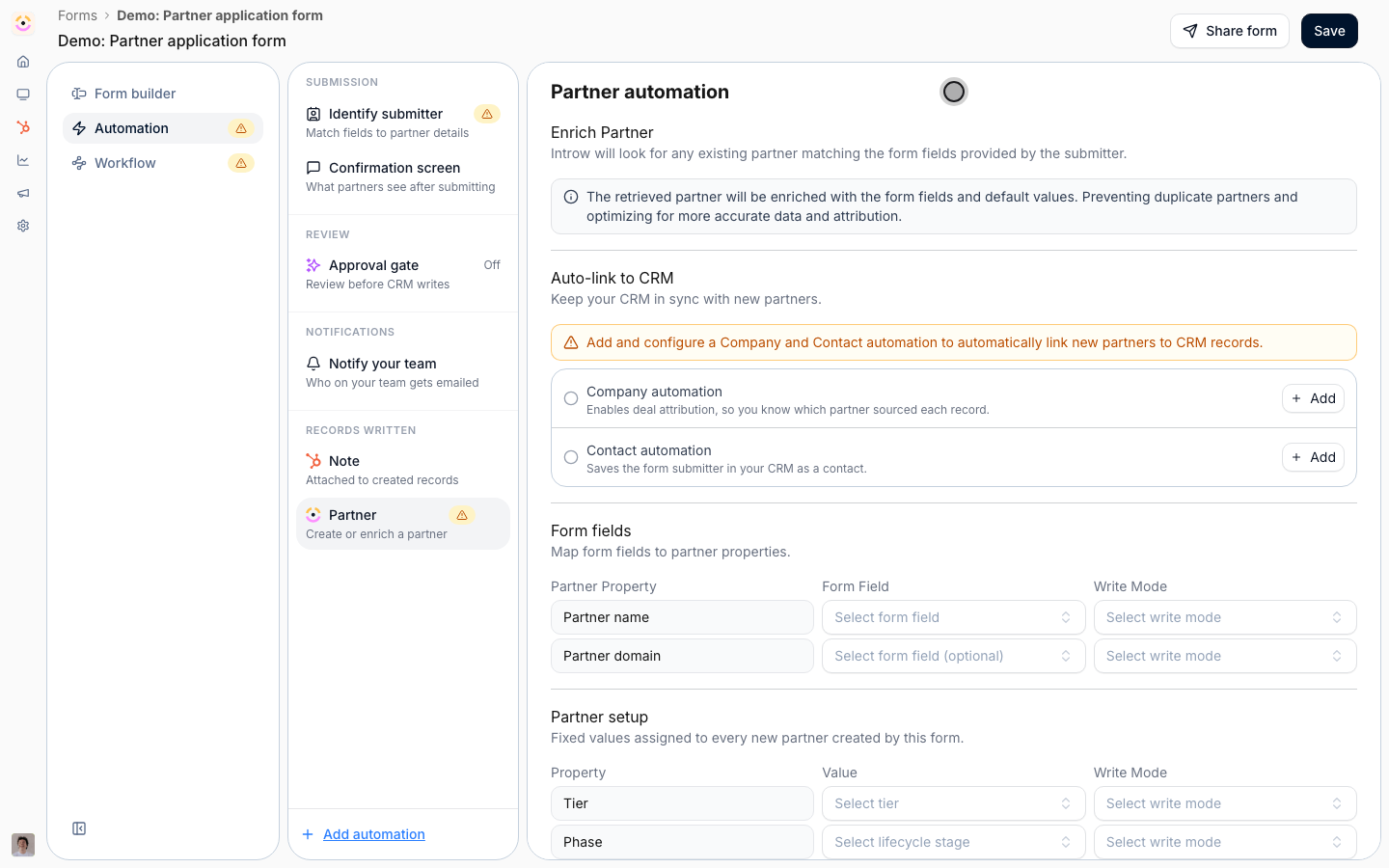1389x868 pixels.
Task: Open the Select lifecycle stage dropdown
Action: 953,842
